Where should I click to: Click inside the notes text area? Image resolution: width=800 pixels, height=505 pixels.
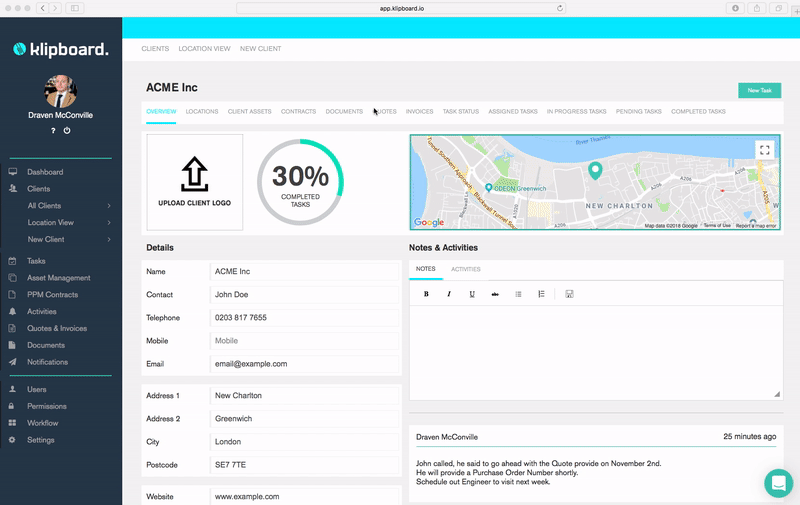pyautogui.click(x=596, y=353)
